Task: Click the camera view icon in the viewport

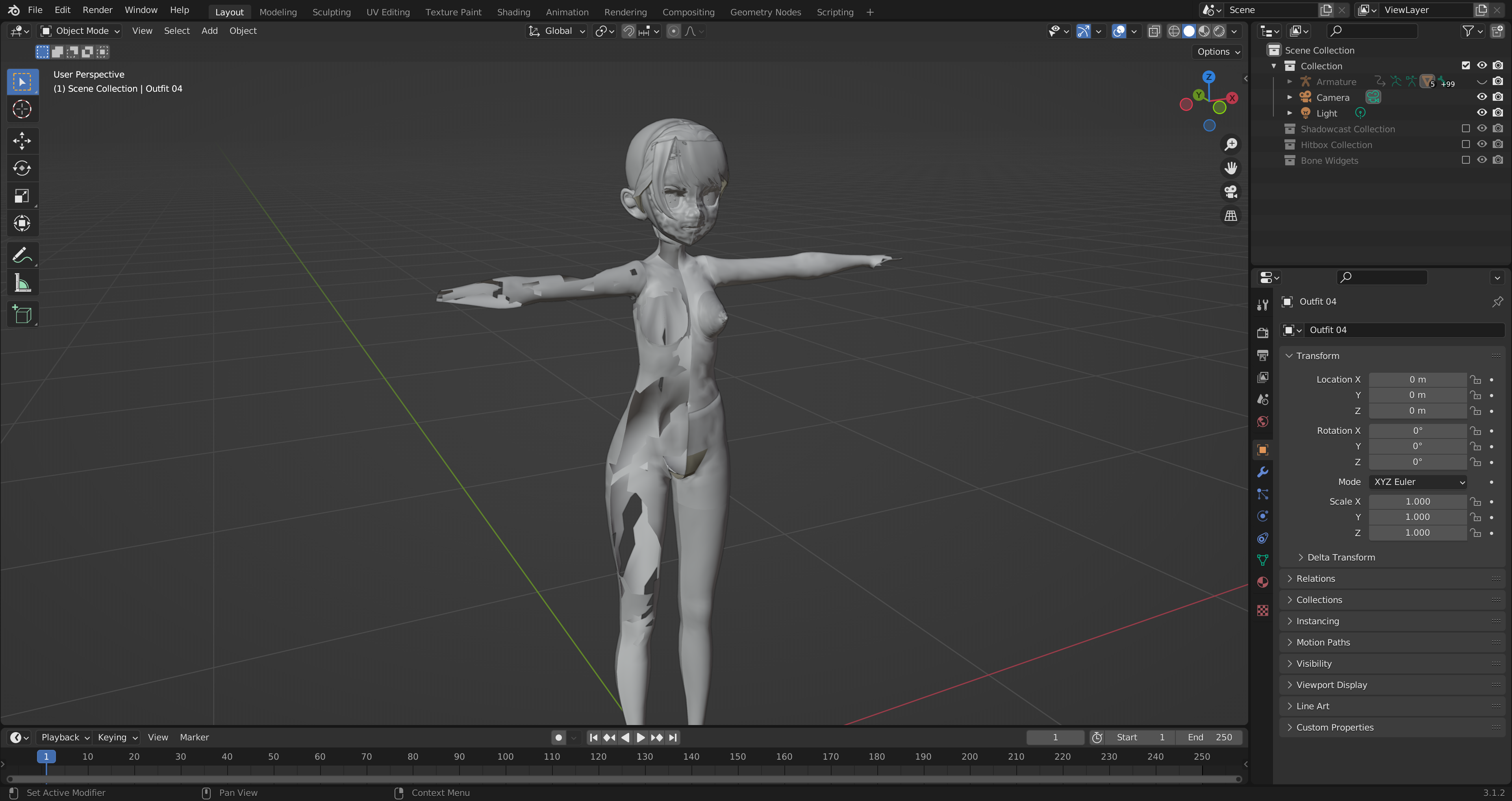Action: tap(1231, 192)
